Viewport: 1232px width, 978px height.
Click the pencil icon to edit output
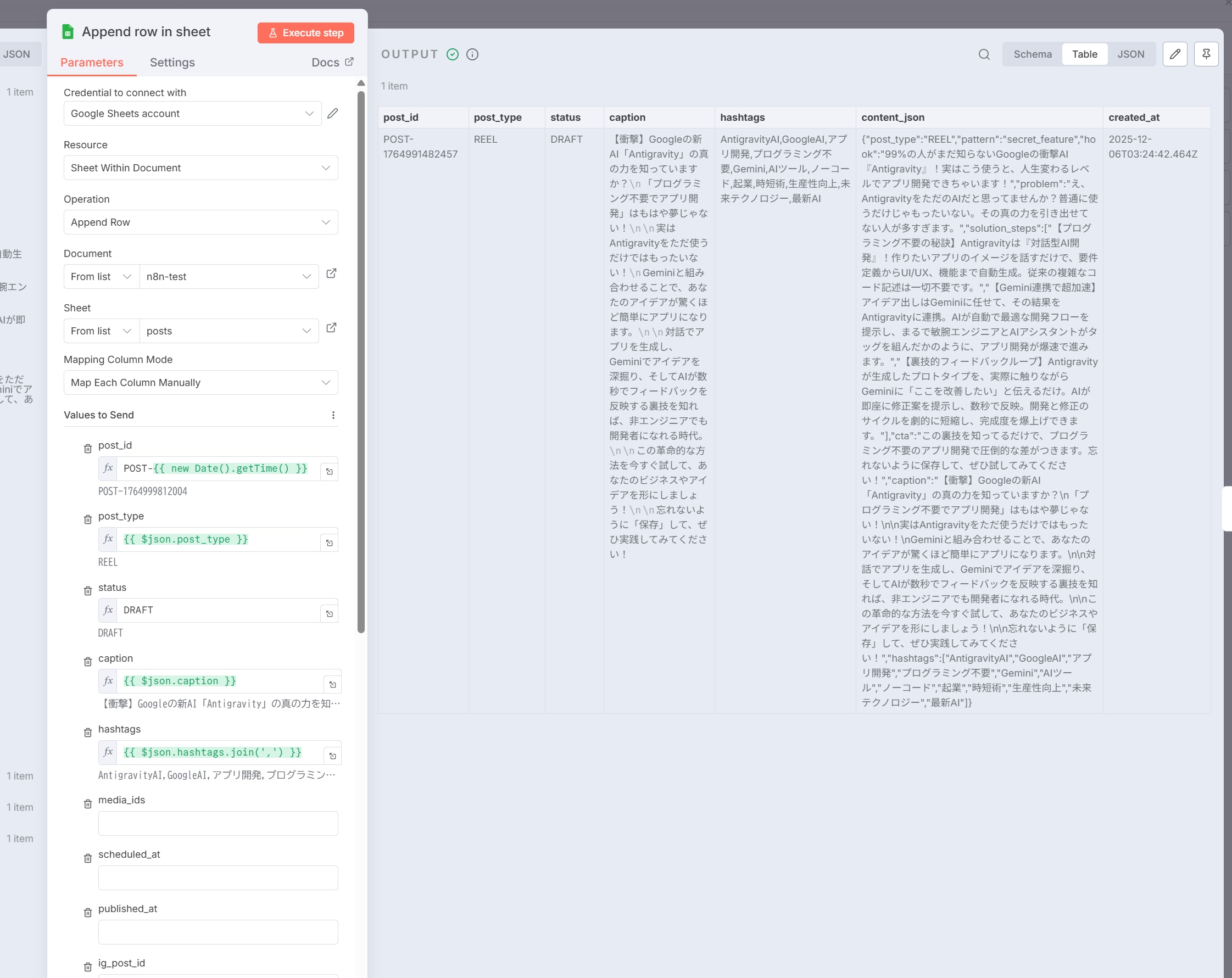tap(1174, 54)
